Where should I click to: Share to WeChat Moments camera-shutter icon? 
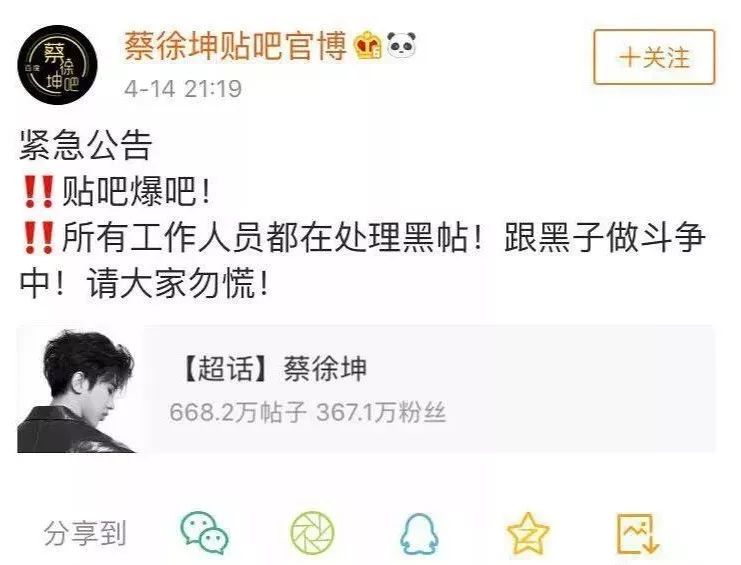(312, 533)
